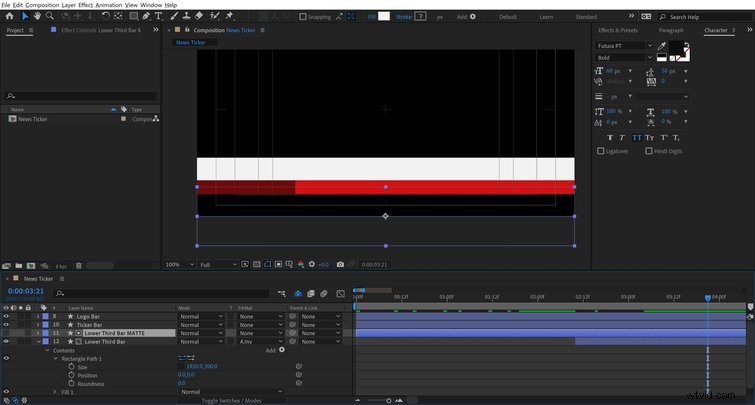
Task: Open the Bold font style dropdown
Action: [624, 57]
